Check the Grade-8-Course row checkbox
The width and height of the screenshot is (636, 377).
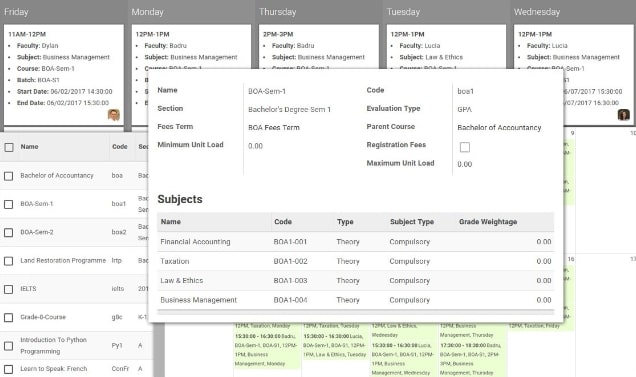point(9,317)
